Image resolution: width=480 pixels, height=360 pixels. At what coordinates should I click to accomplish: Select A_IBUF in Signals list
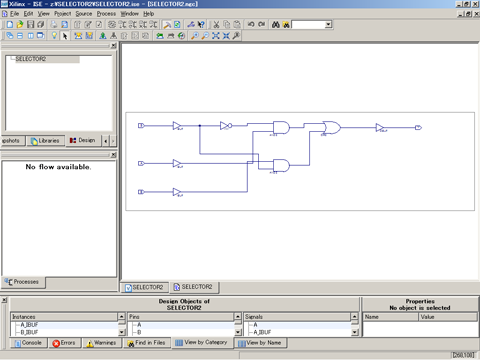click(x=262, y=332)
